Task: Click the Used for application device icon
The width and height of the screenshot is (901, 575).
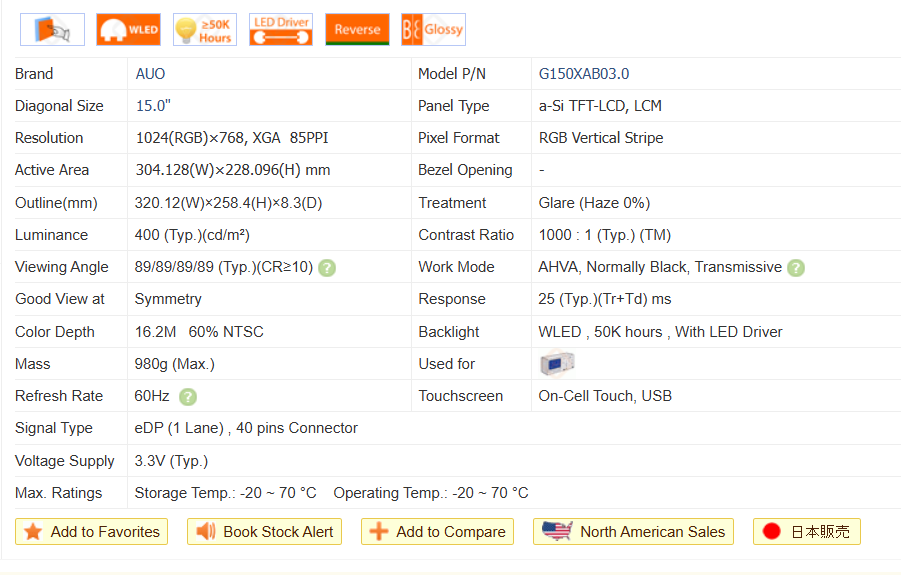Action: [557, 364]
